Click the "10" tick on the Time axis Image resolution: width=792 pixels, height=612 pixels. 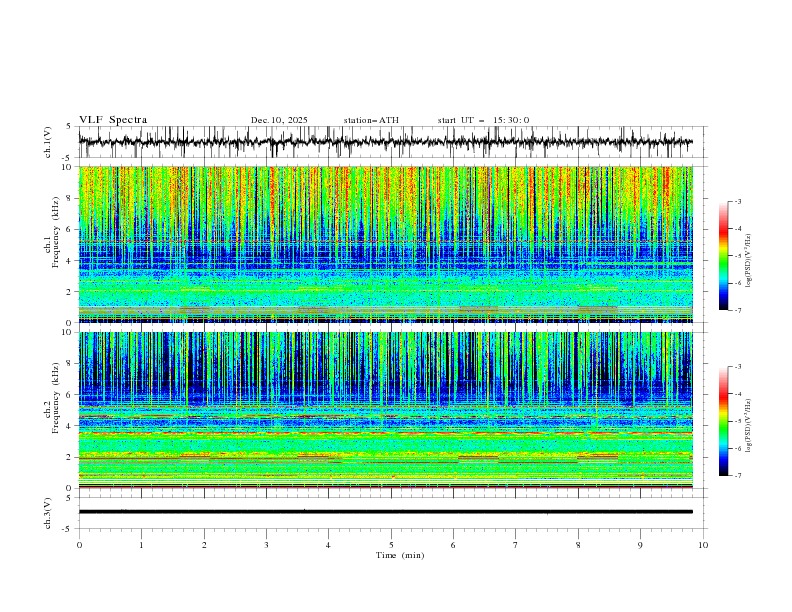coord(703,545)
